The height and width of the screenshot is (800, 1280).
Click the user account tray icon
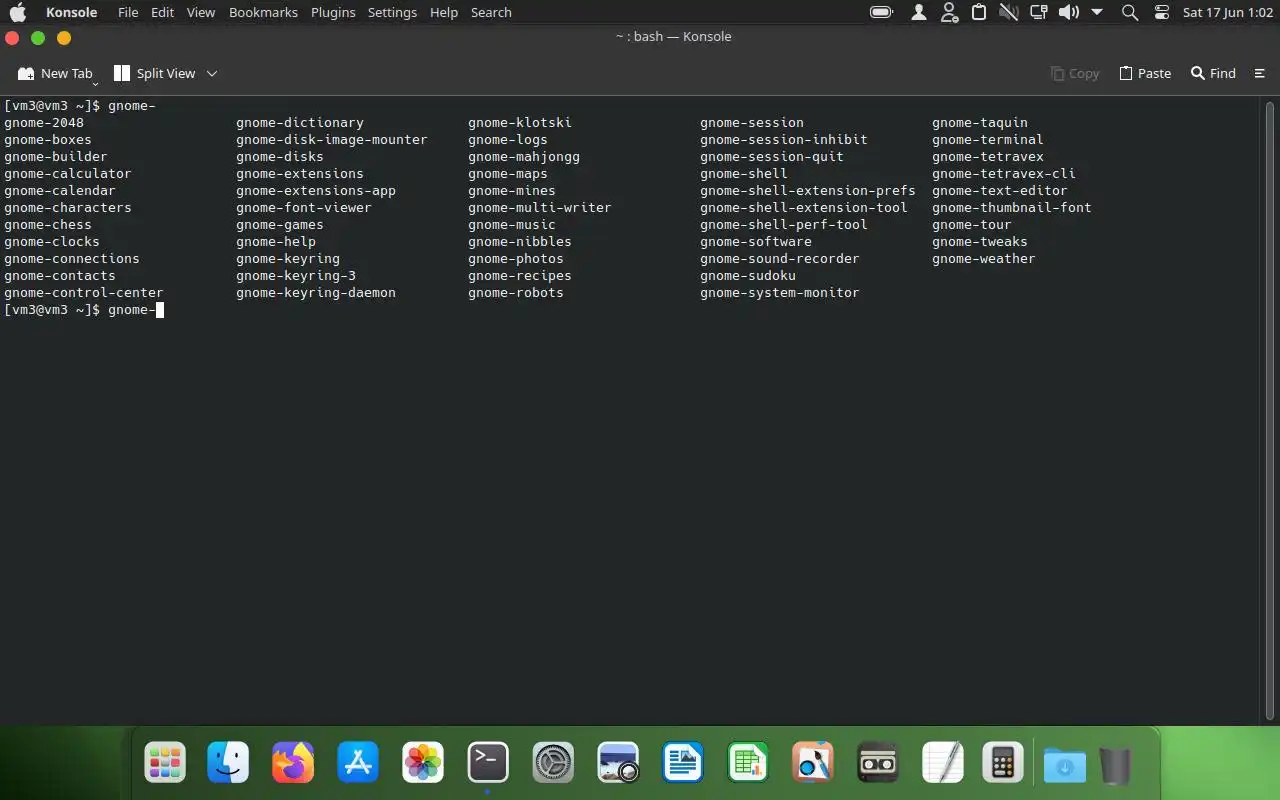pyautogui.click(x=919, y=12)
